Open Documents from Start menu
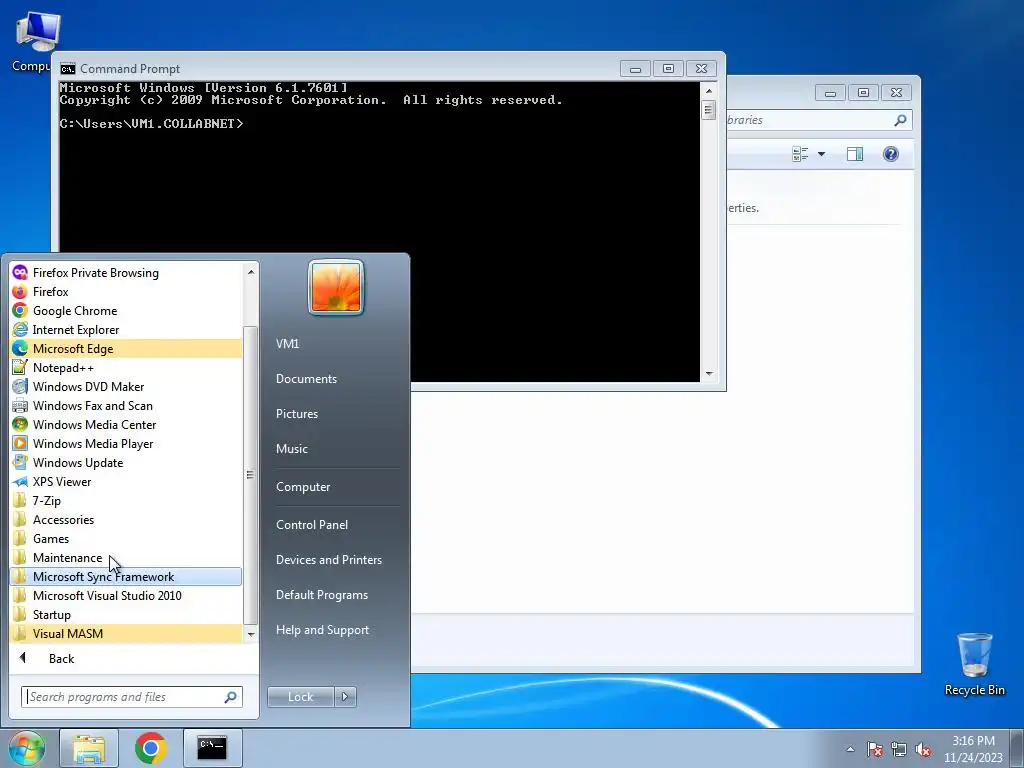Image resolution: width=1024 pixels, height=768 pixels. point(306,379)
